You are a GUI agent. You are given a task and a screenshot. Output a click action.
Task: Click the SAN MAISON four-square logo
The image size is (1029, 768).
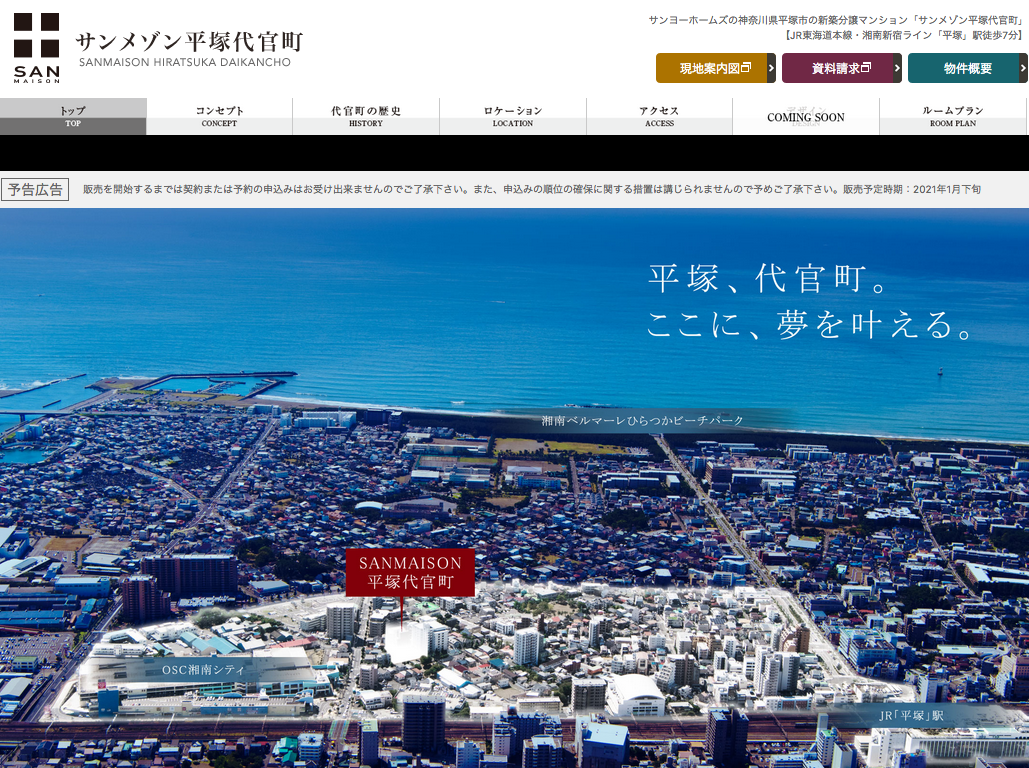pos(36,47)
